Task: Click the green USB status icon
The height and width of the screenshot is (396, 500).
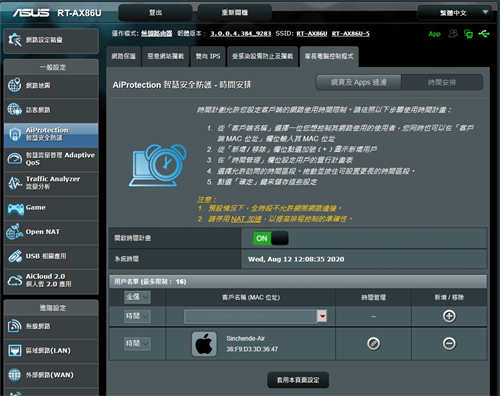Action: click(x=484, y=34)
